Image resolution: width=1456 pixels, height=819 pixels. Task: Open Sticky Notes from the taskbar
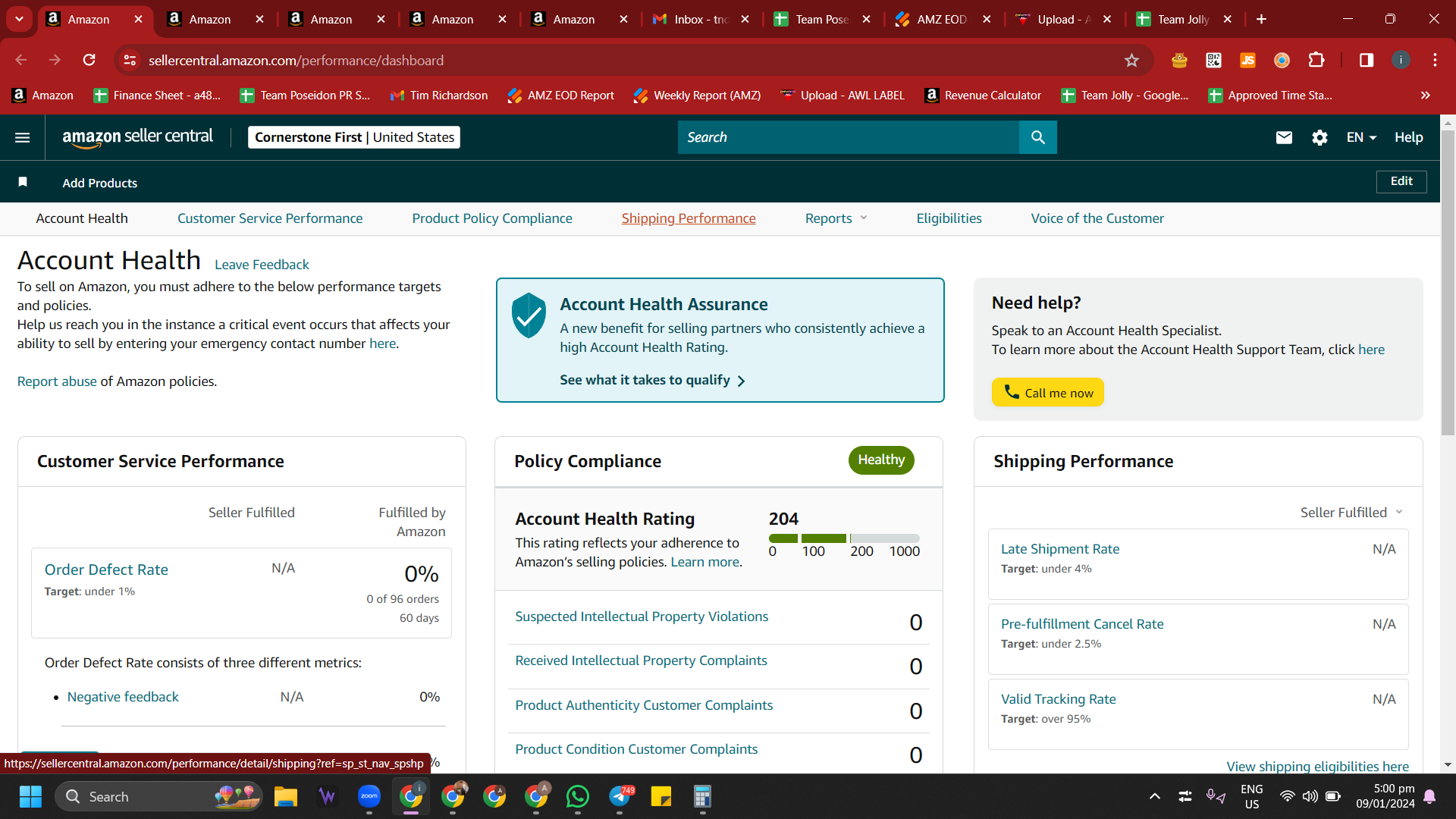pyautogui.click(x=661, y=796)
